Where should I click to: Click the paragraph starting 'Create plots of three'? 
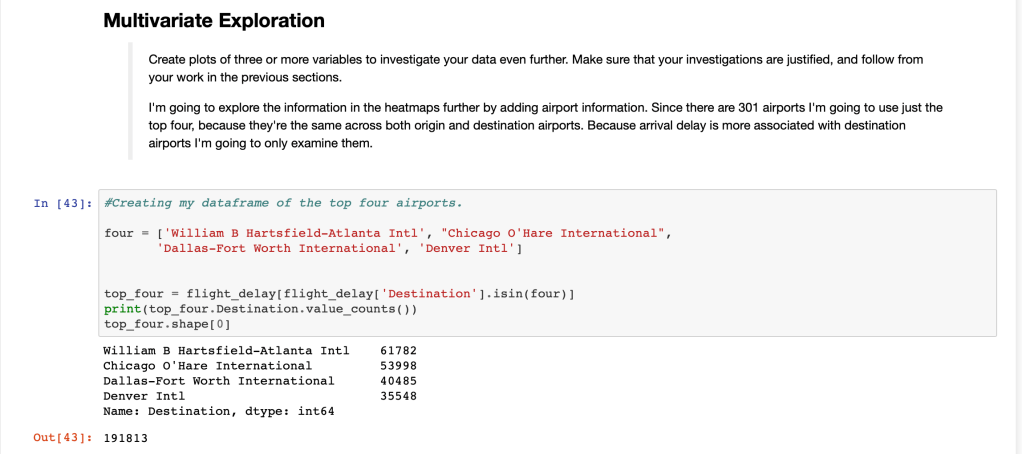point(535,68)
